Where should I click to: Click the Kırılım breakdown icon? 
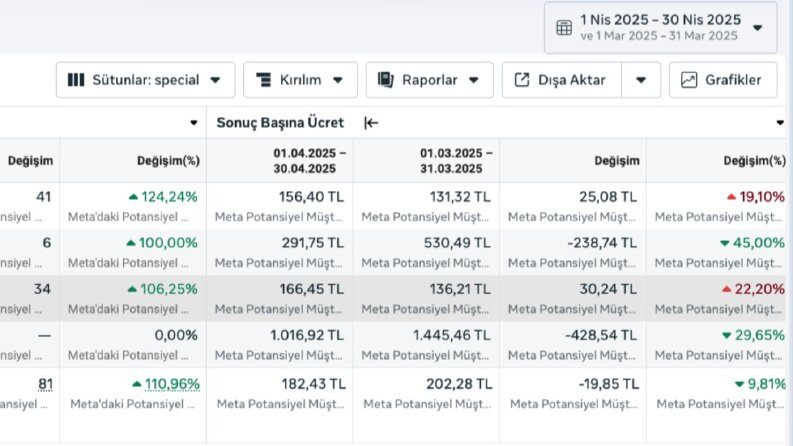263,80
